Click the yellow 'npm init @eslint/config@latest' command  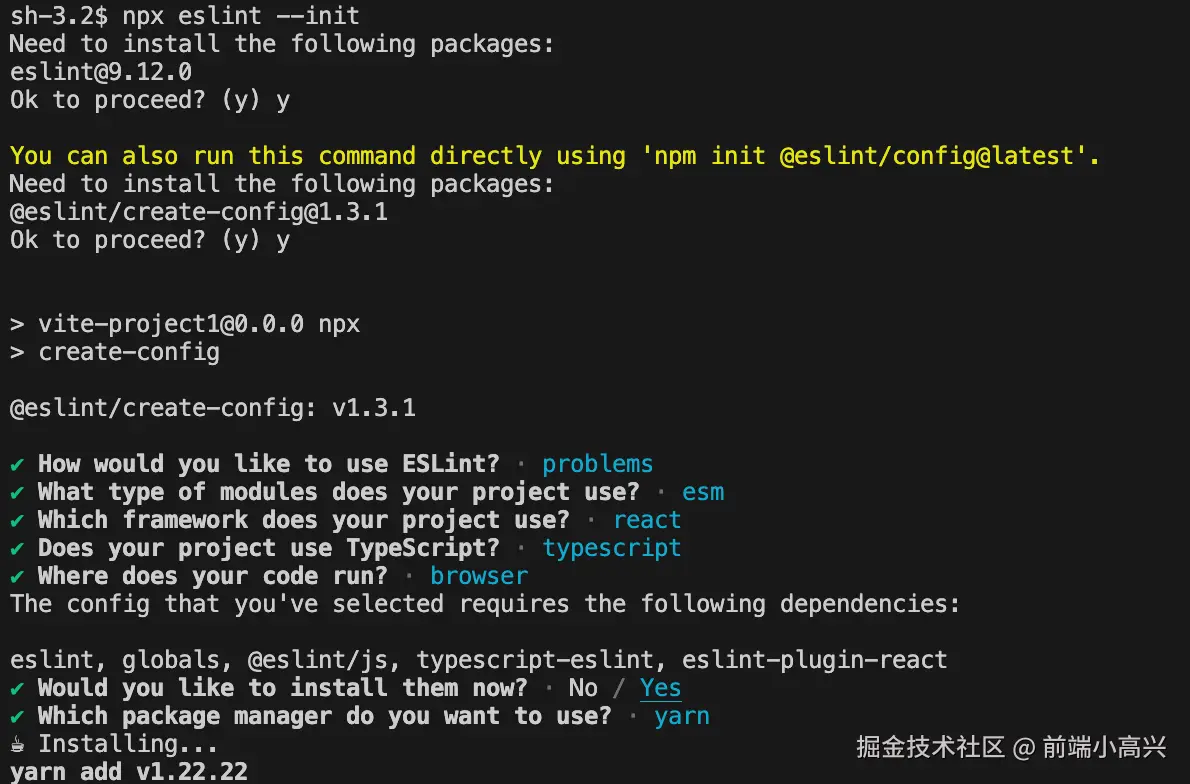point(863,156)
